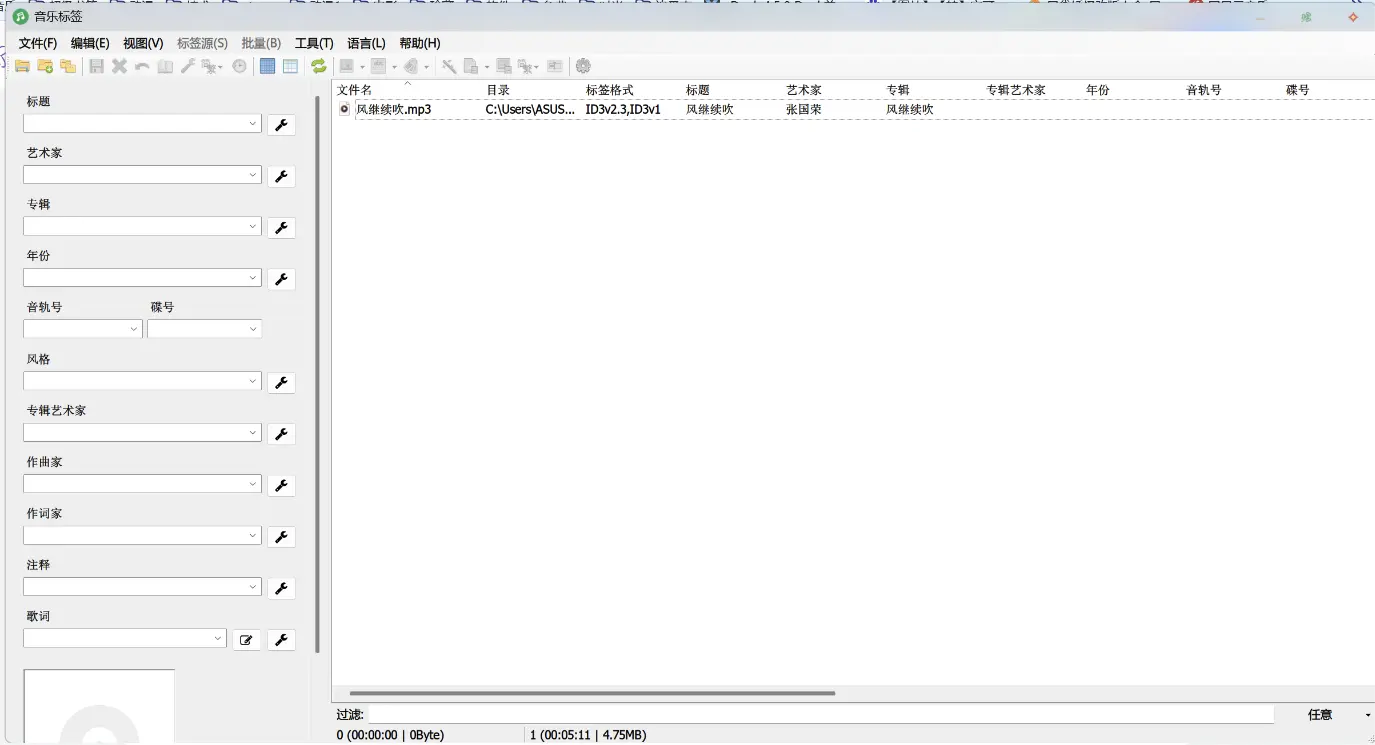Image resolution: width=1375 pixels, height=745 pixels.
Task: Open the lyrics edit pencil button
Action: (246, 640)
